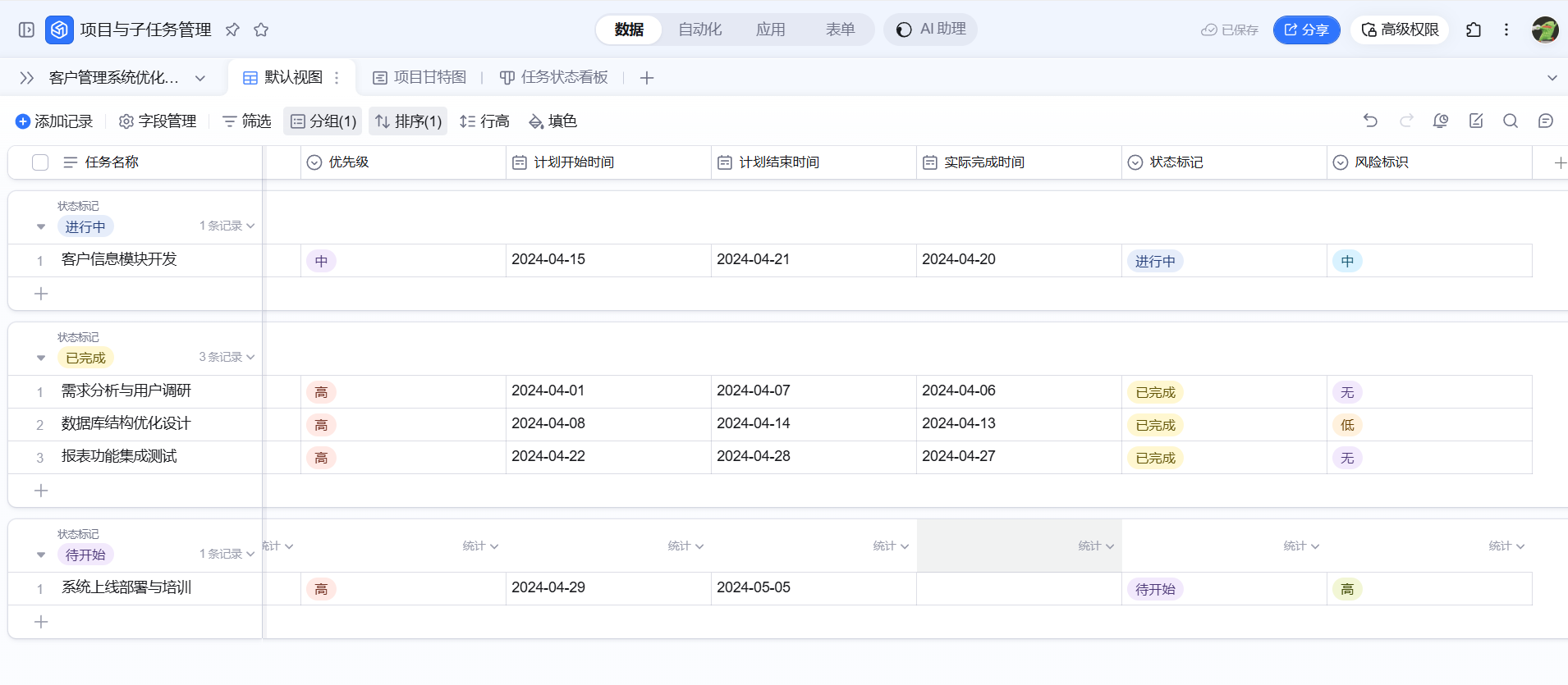Collapse the 进行中 group triangle

(41, 226)
